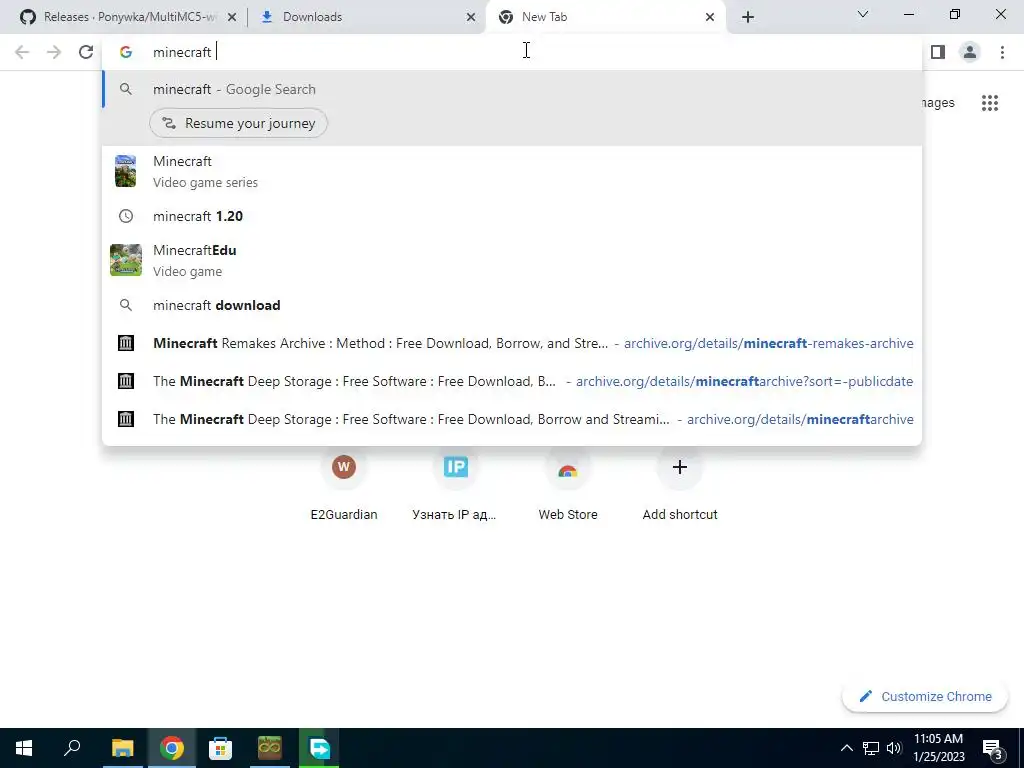1024x768 pixels.
Task: Open the notification center icon
Action: click(x=992, y=748)
